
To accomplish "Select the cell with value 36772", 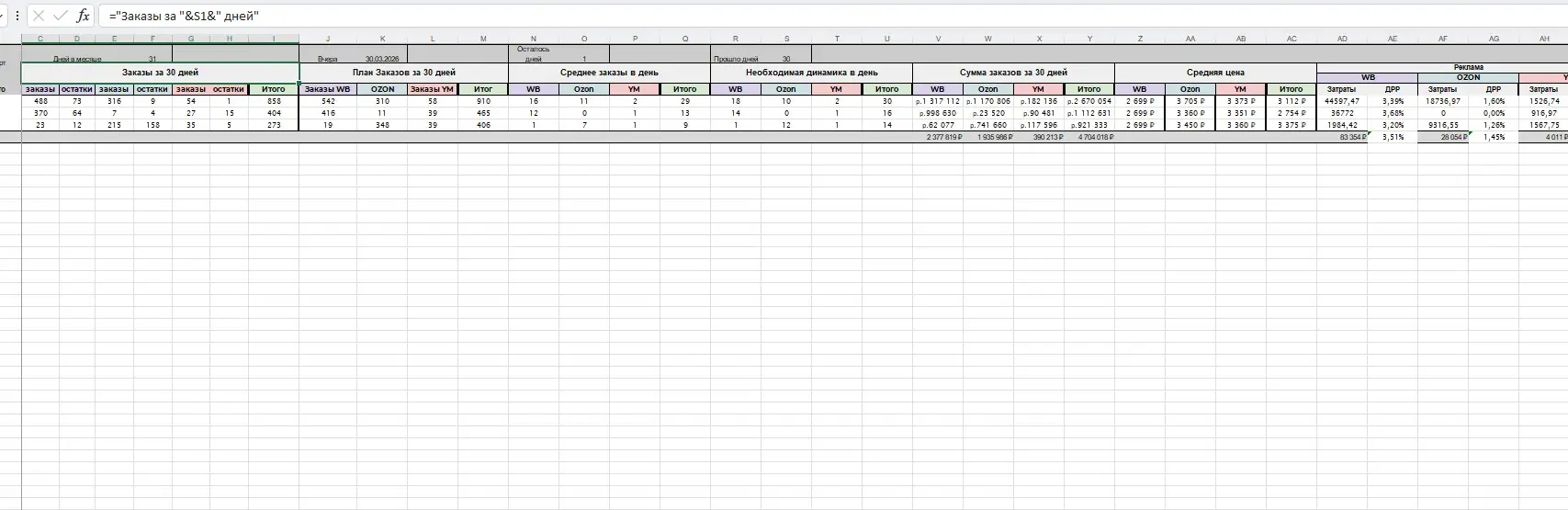I will (x=1342, y=113).
